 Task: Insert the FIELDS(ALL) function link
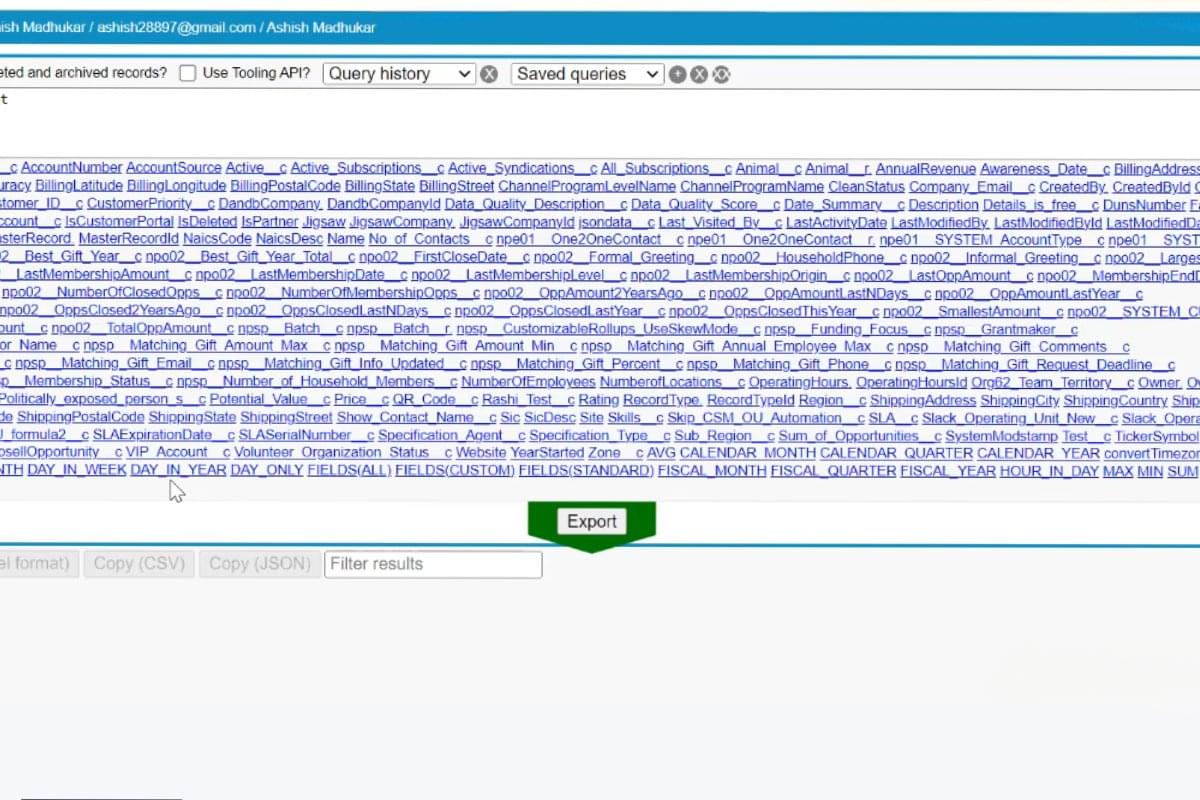point(349,471)
